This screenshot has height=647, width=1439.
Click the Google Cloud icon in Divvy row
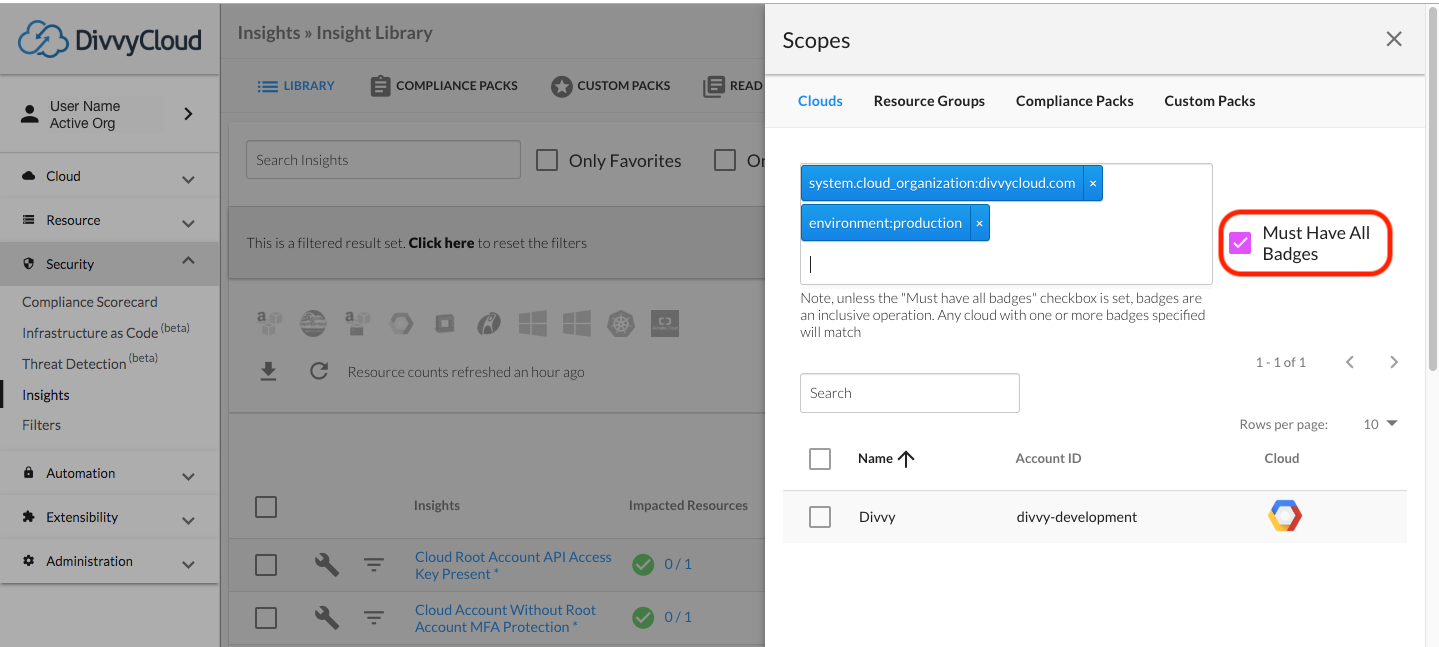click(x=1285, y=517)
